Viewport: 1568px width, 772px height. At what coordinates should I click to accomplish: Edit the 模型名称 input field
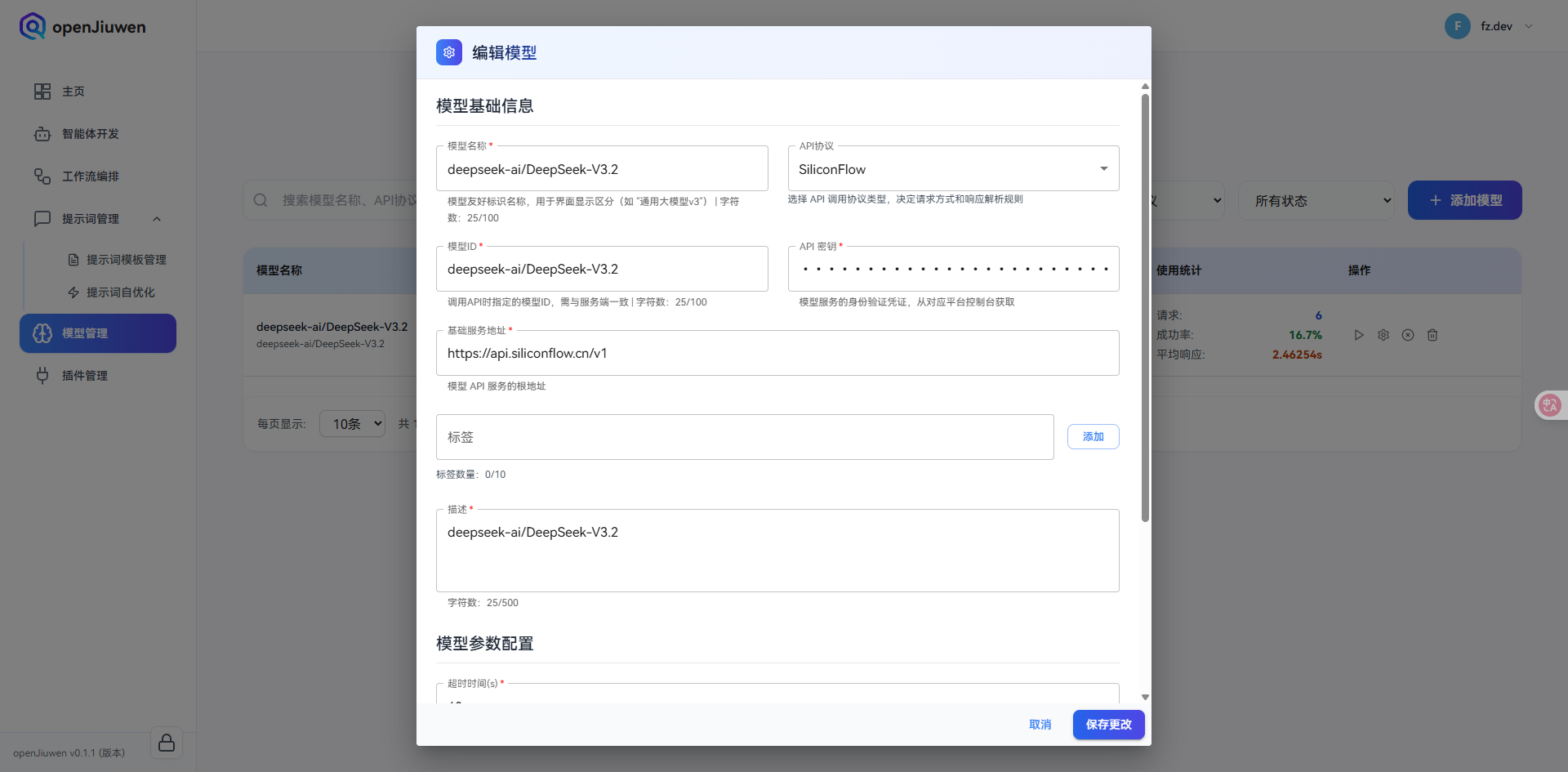[602, 169]
